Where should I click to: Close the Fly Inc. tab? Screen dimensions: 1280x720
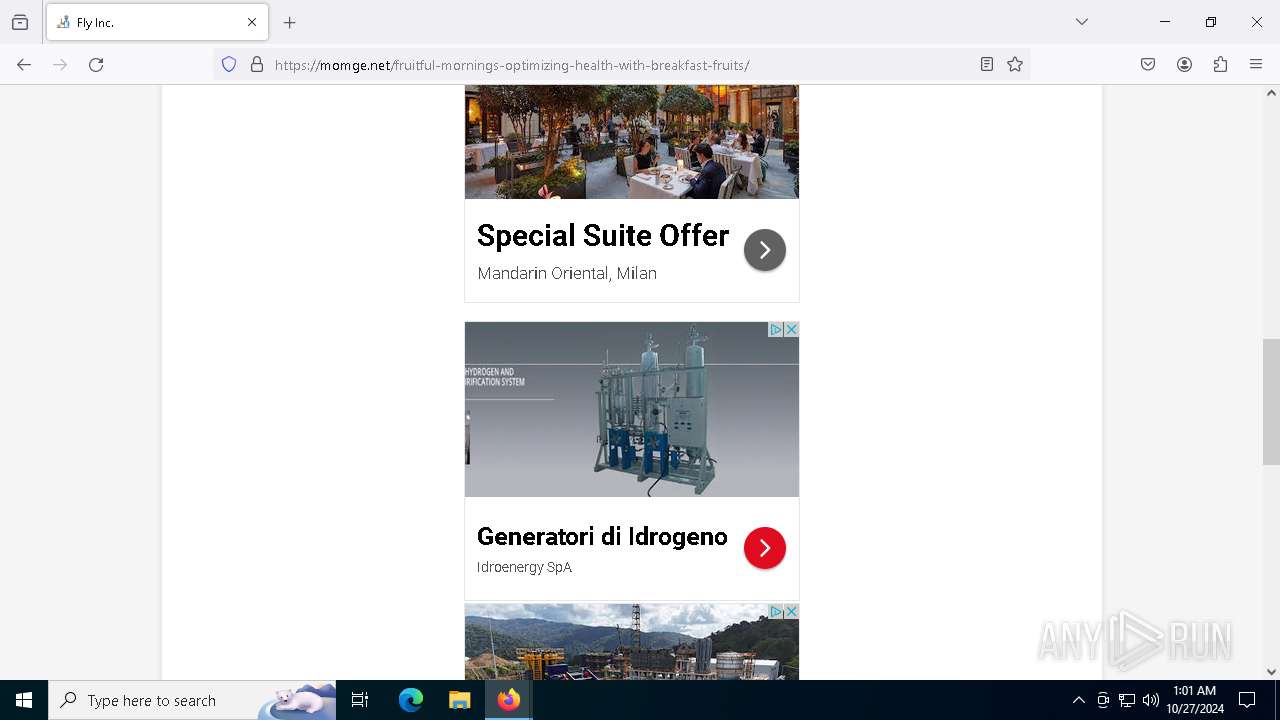tap(252, 22)
